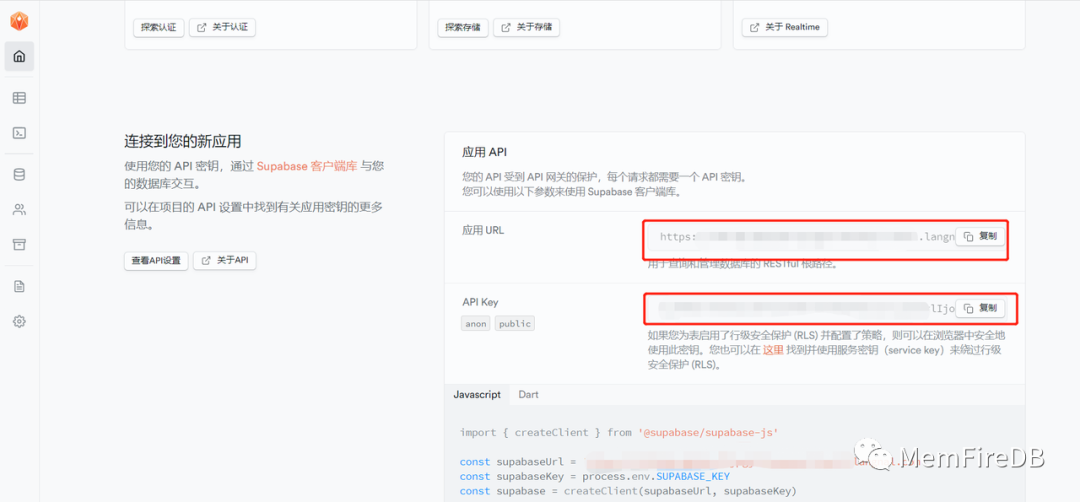Click the API Key field label

[x=480, y=302]
